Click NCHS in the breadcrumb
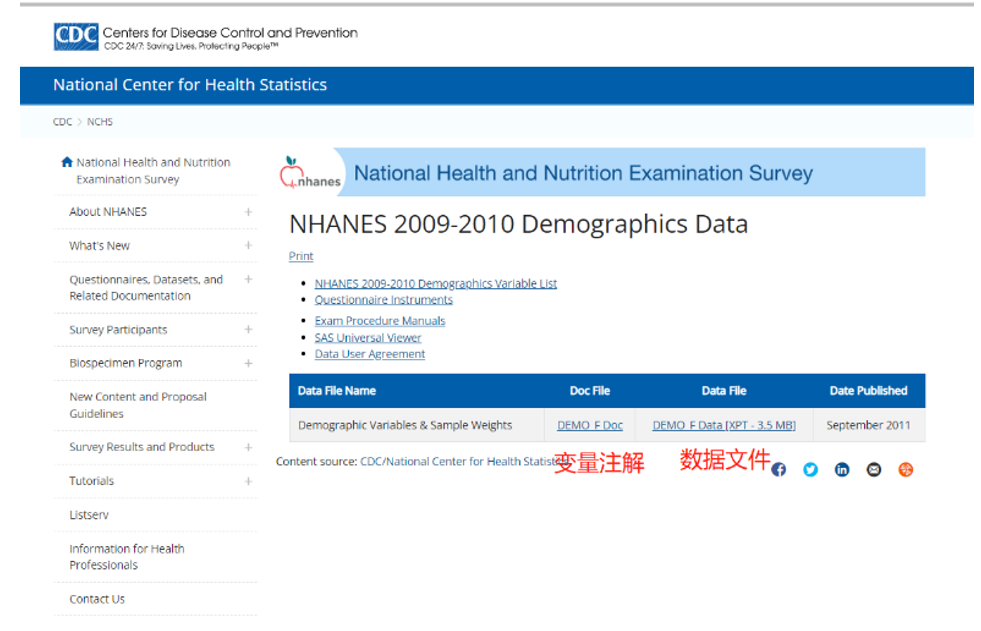 coord(99,121)
